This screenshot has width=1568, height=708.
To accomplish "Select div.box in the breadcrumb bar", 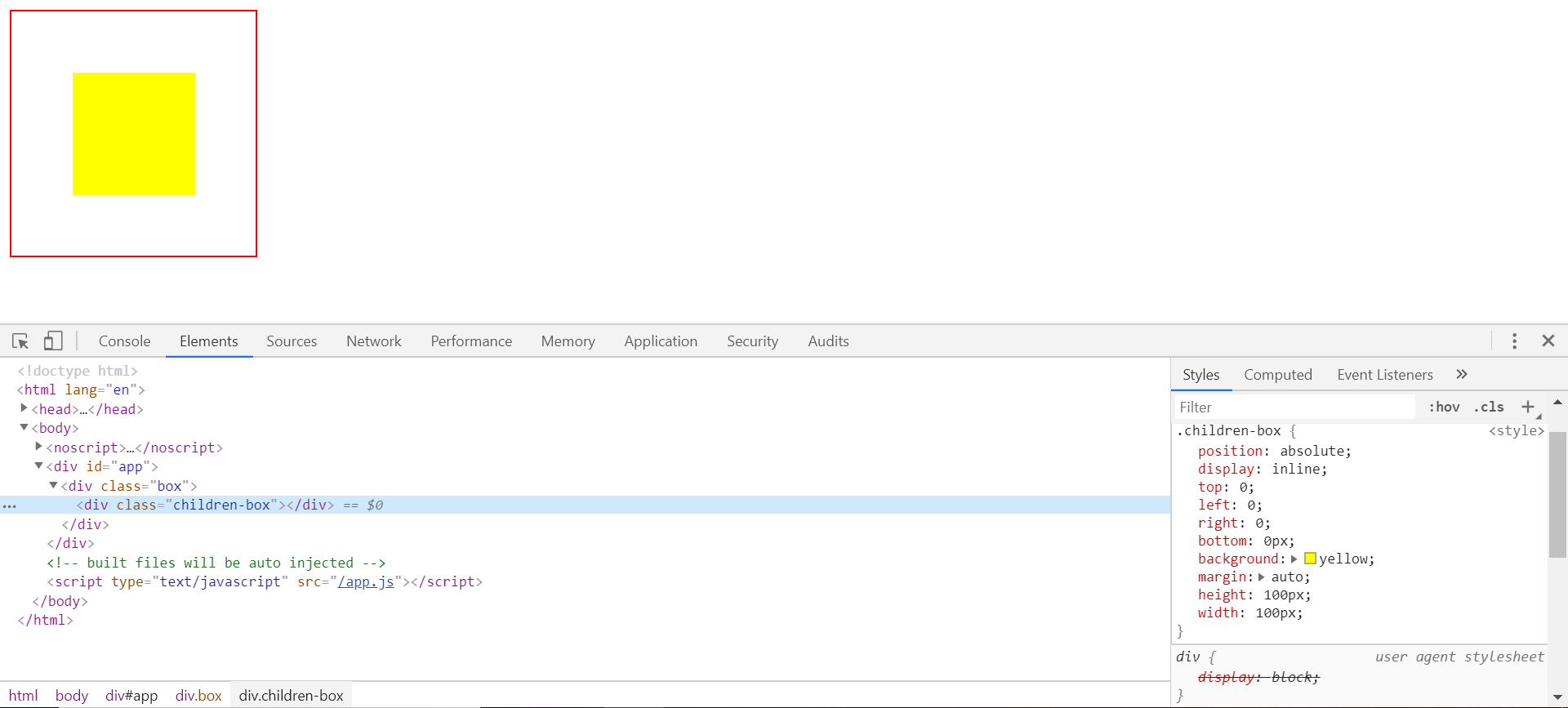I will coord(198,696).
